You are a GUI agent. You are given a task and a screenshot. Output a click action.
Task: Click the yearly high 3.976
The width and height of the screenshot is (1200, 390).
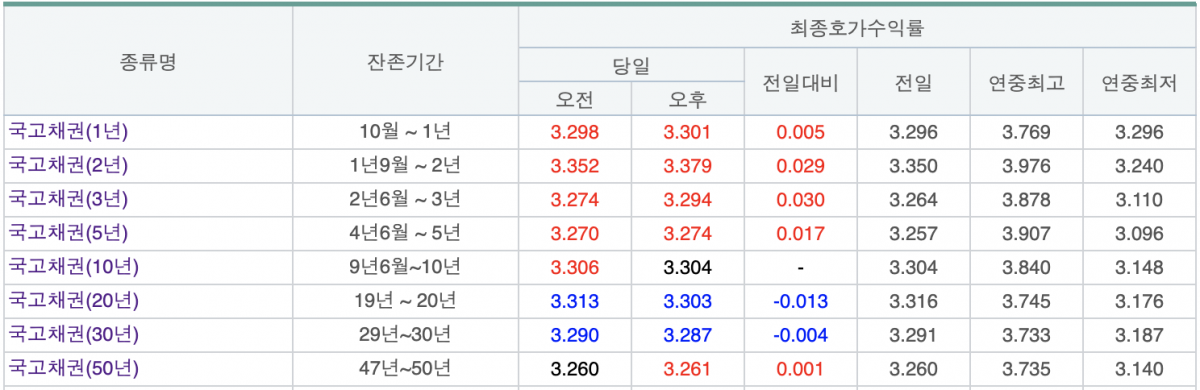(1026, 166)
